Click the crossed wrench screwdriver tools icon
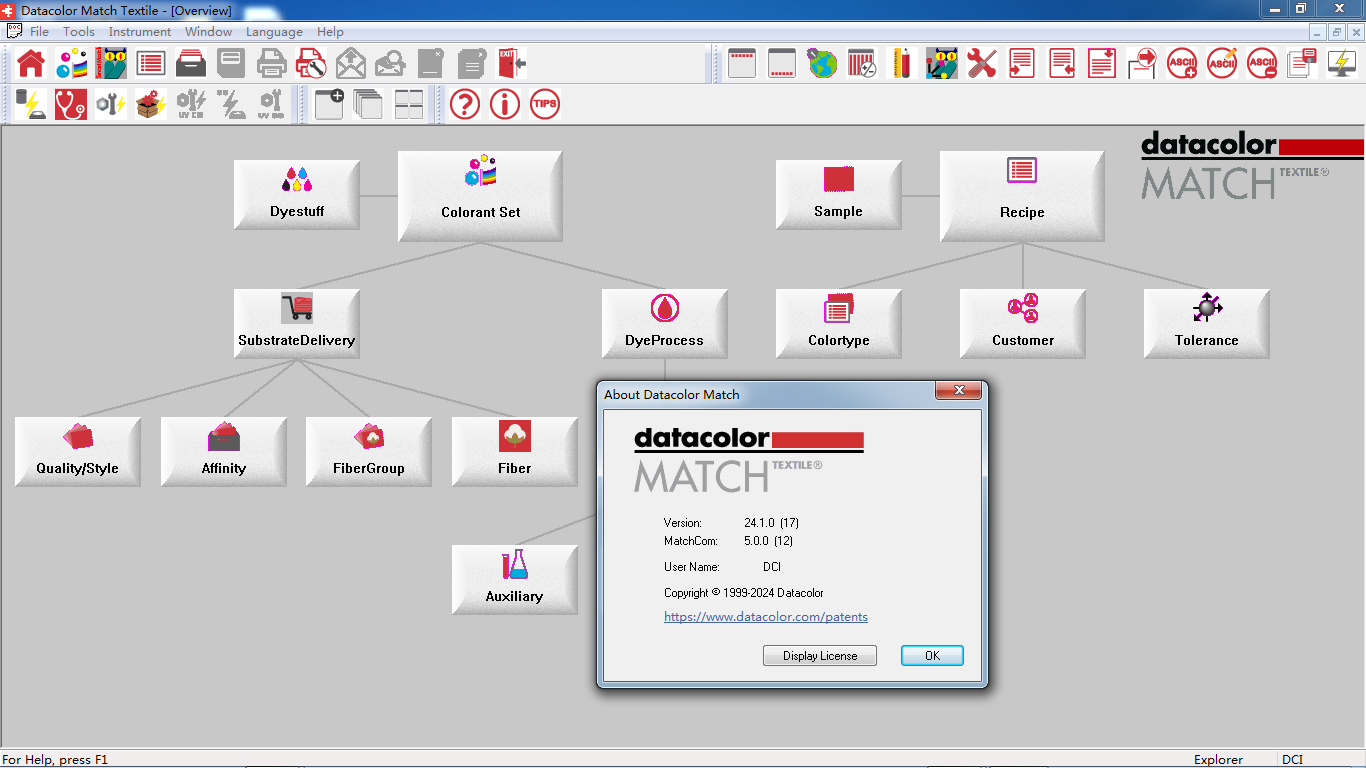1366x768 pixels. [982, 64]
